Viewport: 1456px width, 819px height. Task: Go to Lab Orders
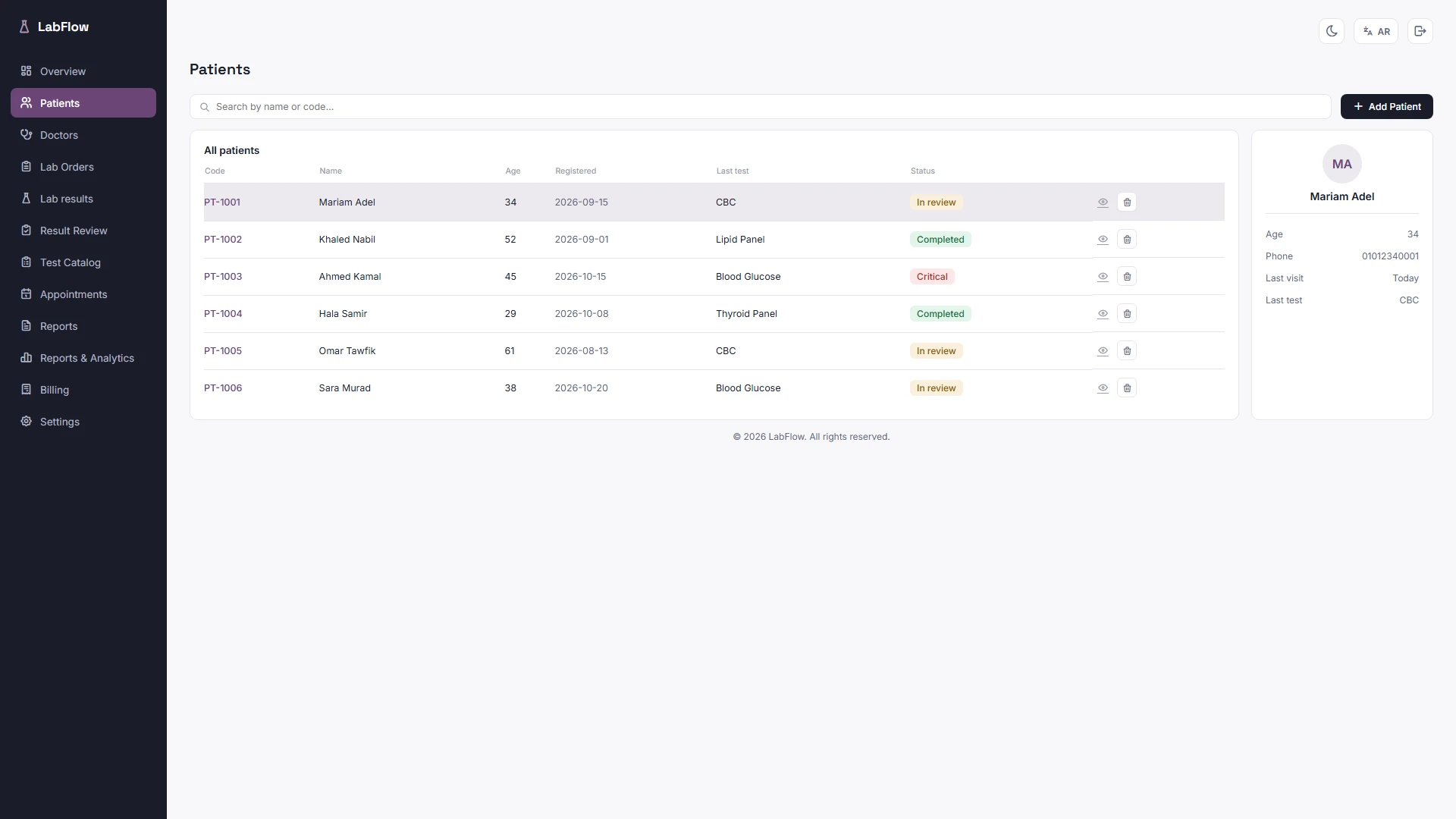[x=83, y=167]
